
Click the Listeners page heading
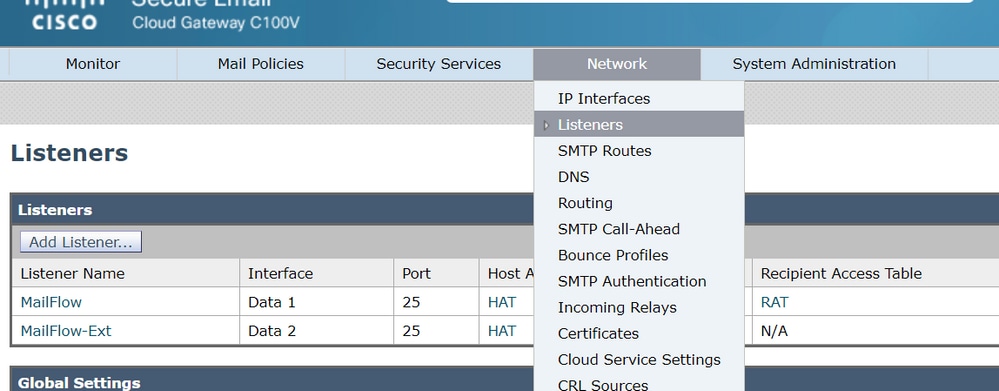pyautogui.click(x=69, y=153)
